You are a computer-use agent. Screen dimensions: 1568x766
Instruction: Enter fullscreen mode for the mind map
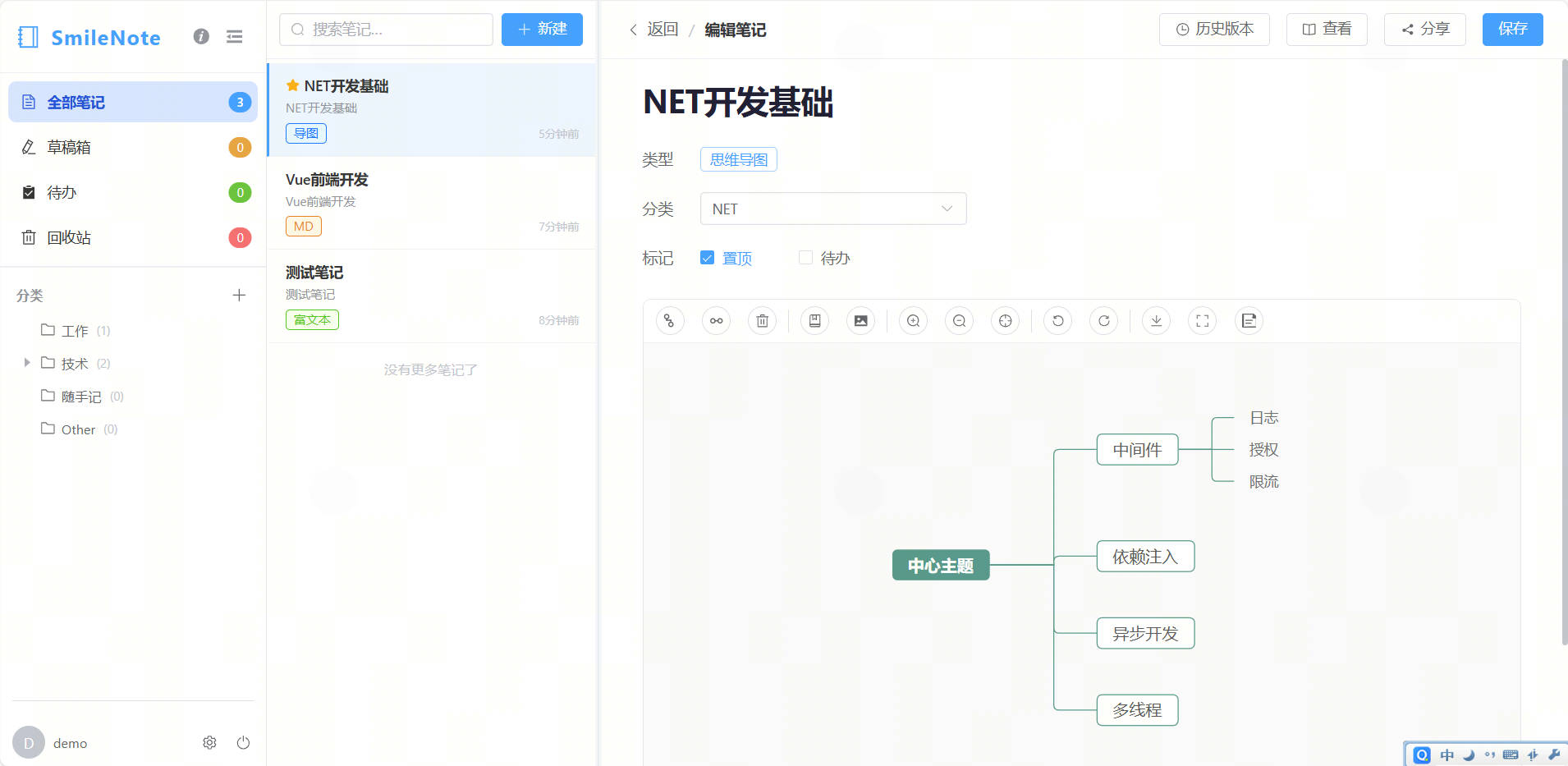[x=1202, y=321]
